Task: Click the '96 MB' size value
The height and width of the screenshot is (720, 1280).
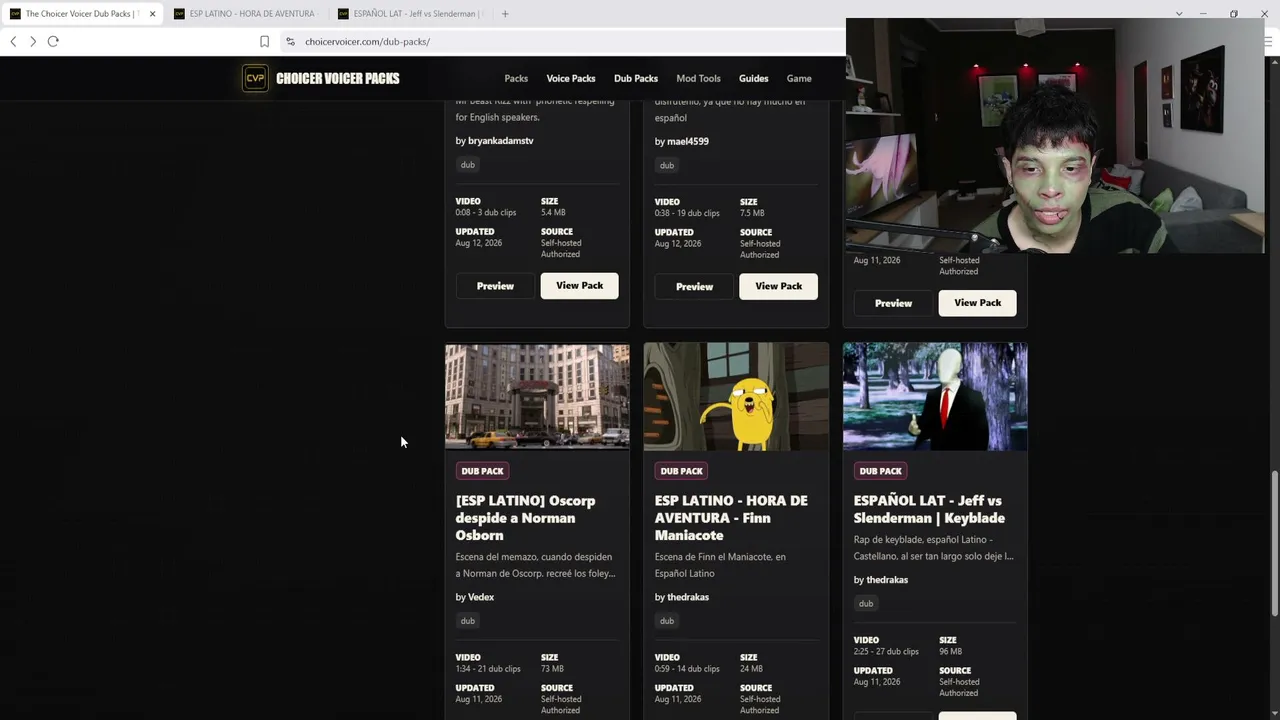Action: [x=950, y=652]
